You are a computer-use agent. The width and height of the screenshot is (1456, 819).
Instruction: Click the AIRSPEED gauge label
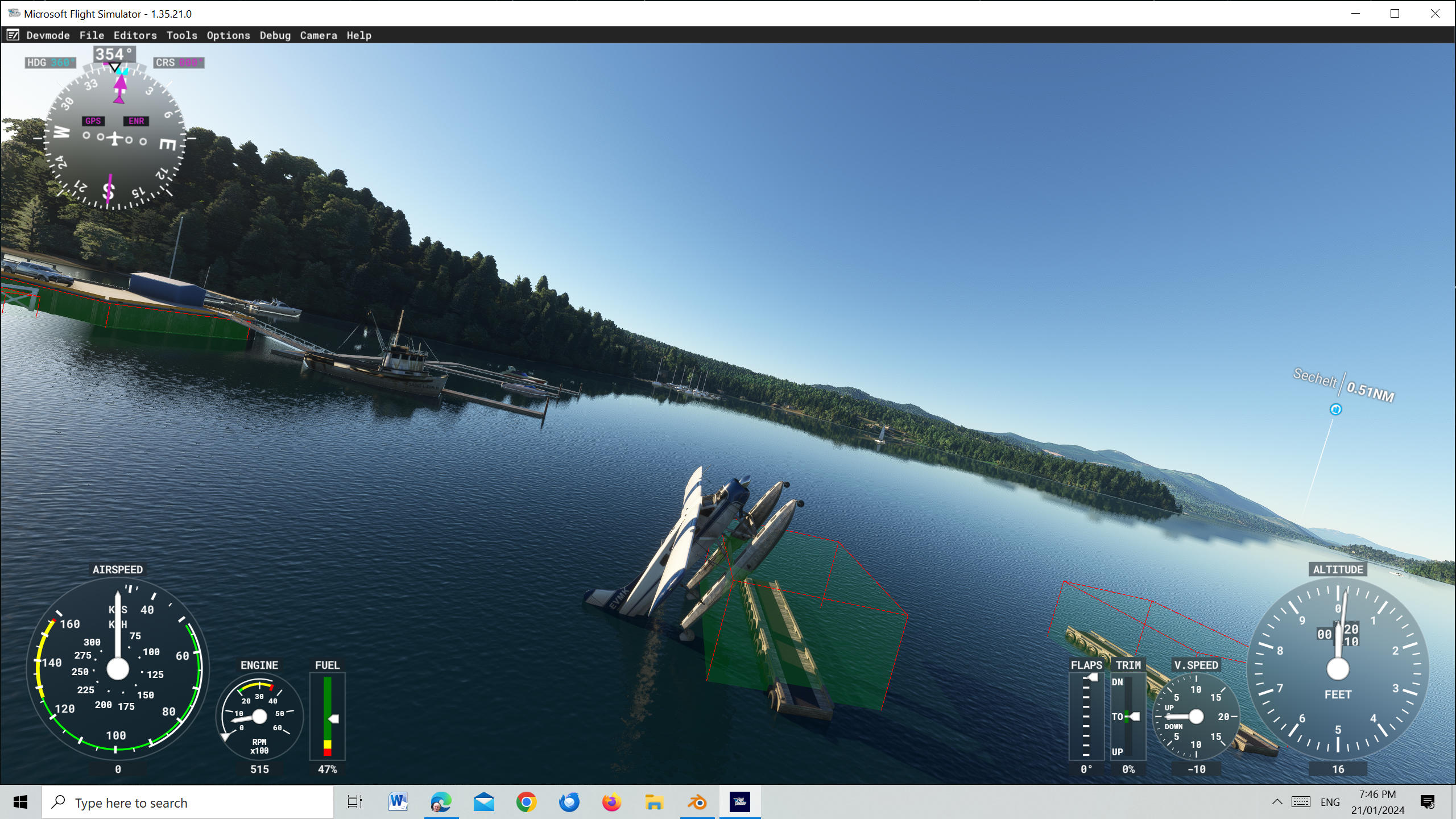[x=117, y=569]
